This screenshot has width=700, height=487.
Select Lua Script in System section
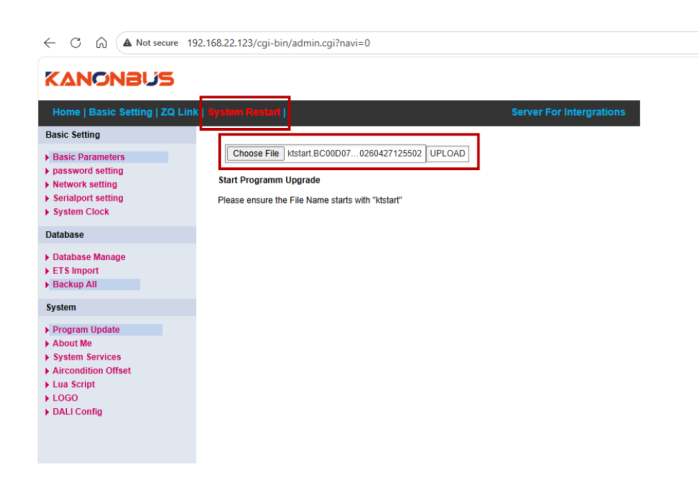point(74,384)
